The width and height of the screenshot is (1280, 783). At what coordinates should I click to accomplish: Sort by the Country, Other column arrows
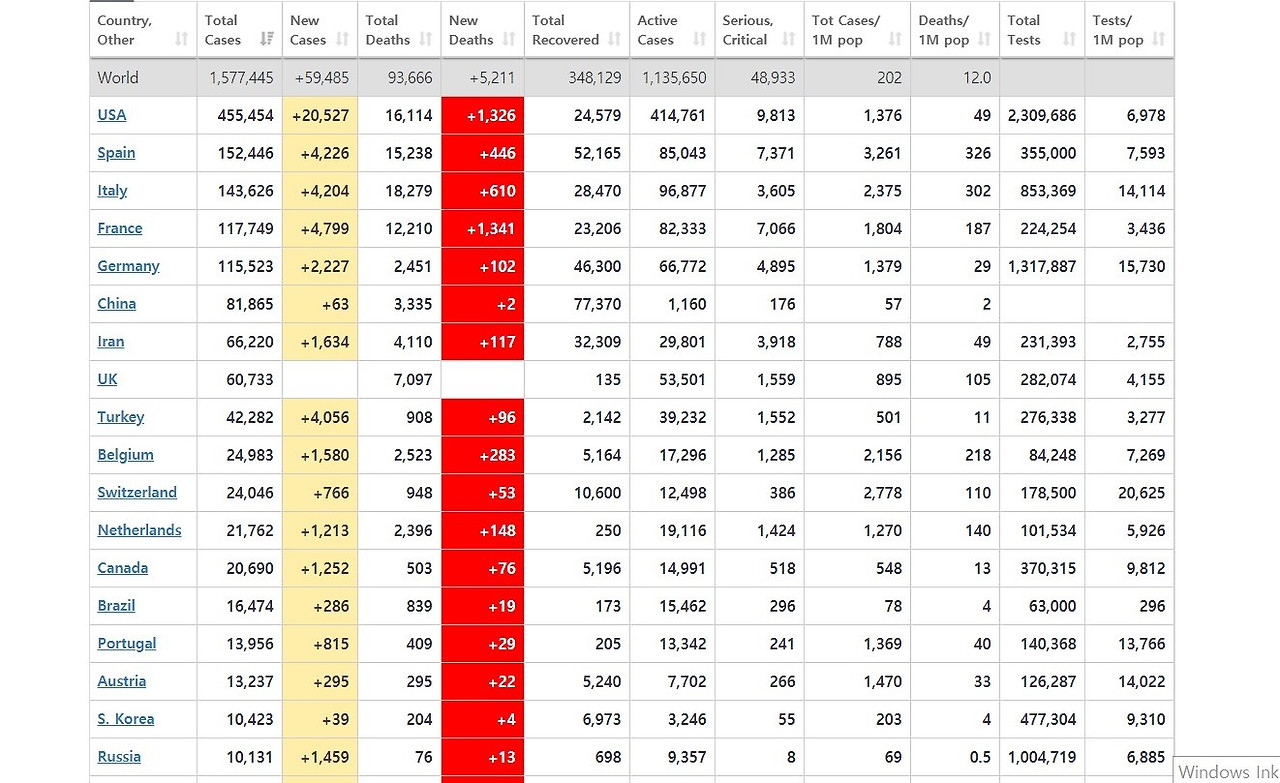(181, 40)
